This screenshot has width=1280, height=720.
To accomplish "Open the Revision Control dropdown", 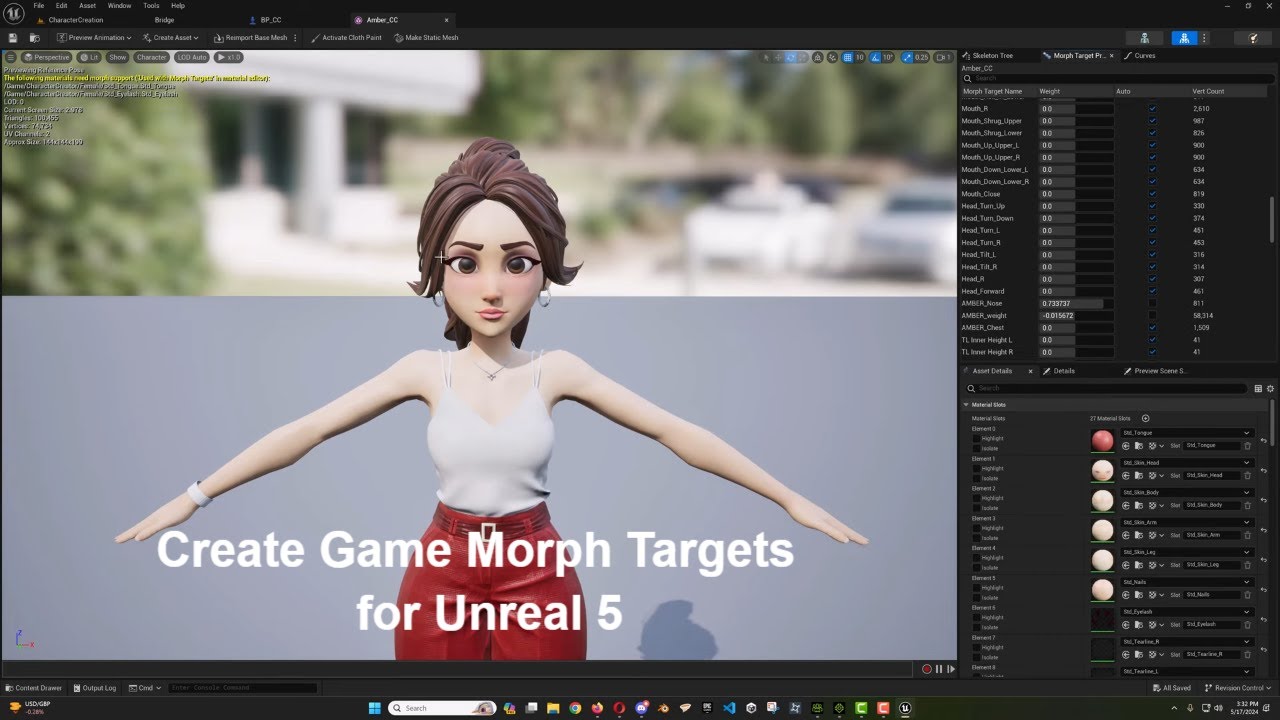I will 1239,688.
